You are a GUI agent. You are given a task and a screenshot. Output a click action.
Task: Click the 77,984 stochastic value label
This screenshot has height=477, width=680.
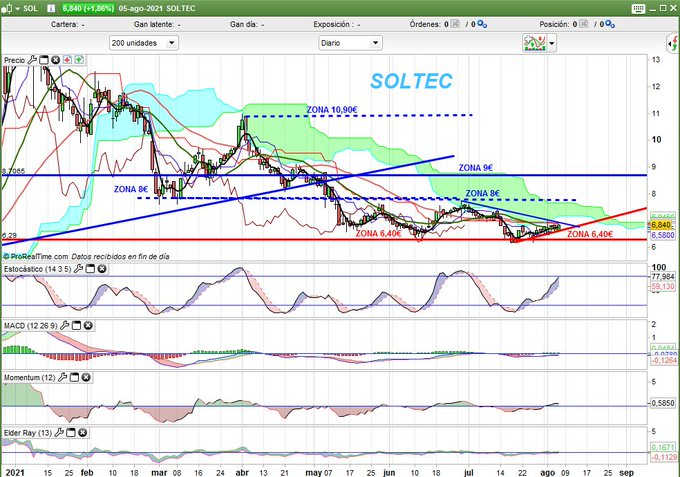(x=663, y=277)
